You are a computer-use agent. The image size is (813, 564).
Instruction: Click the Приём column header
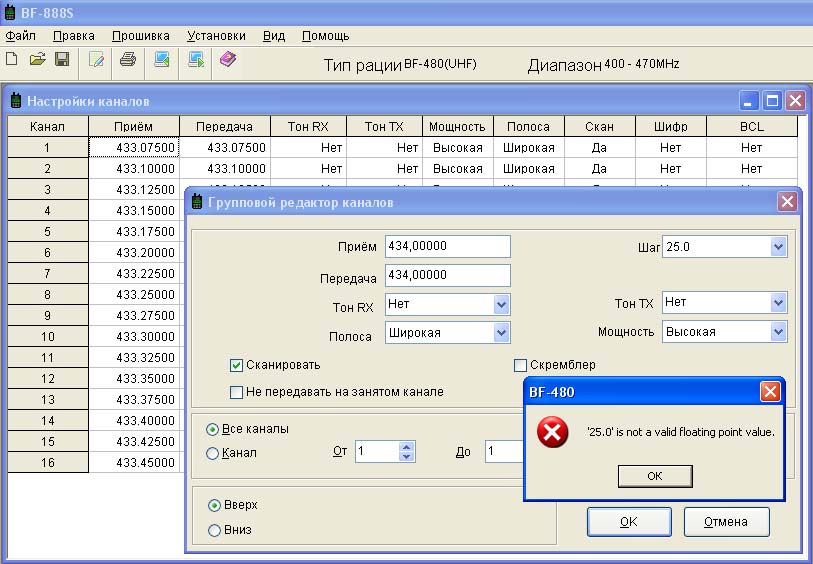click(x=134, y=126)
